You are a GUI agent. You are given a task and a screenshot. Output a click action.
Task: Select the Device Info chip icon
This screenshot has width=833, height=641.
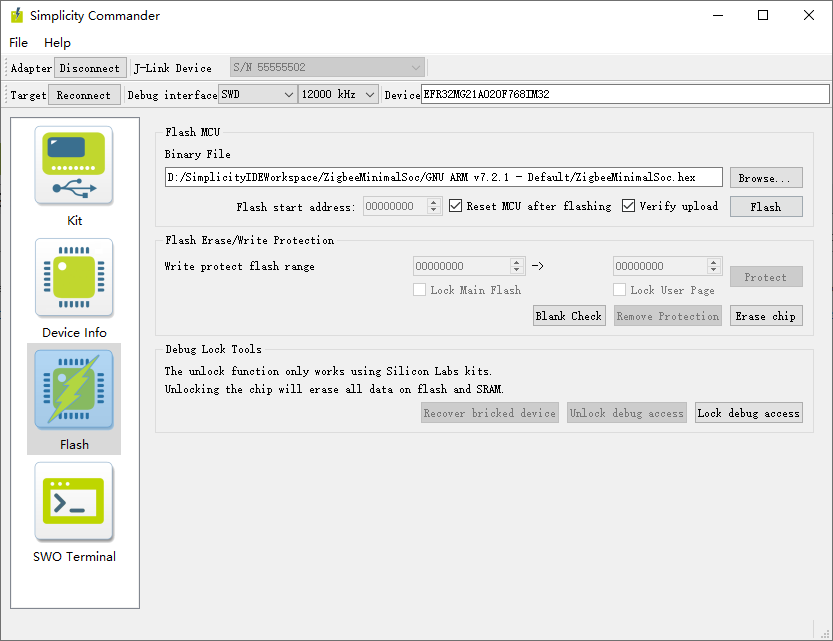pos(74,278)
